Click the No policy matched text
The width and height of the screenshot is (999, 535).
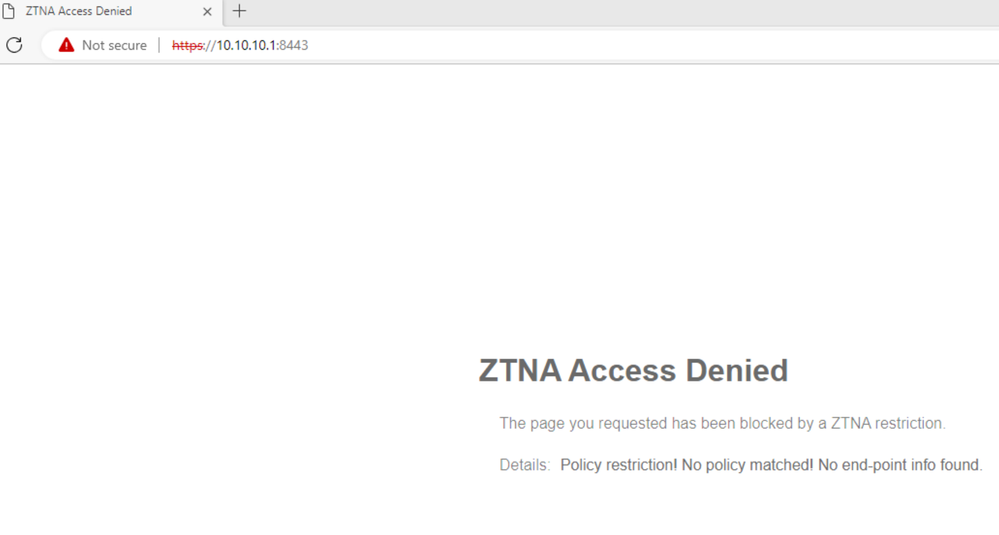(x=747, y=465)
